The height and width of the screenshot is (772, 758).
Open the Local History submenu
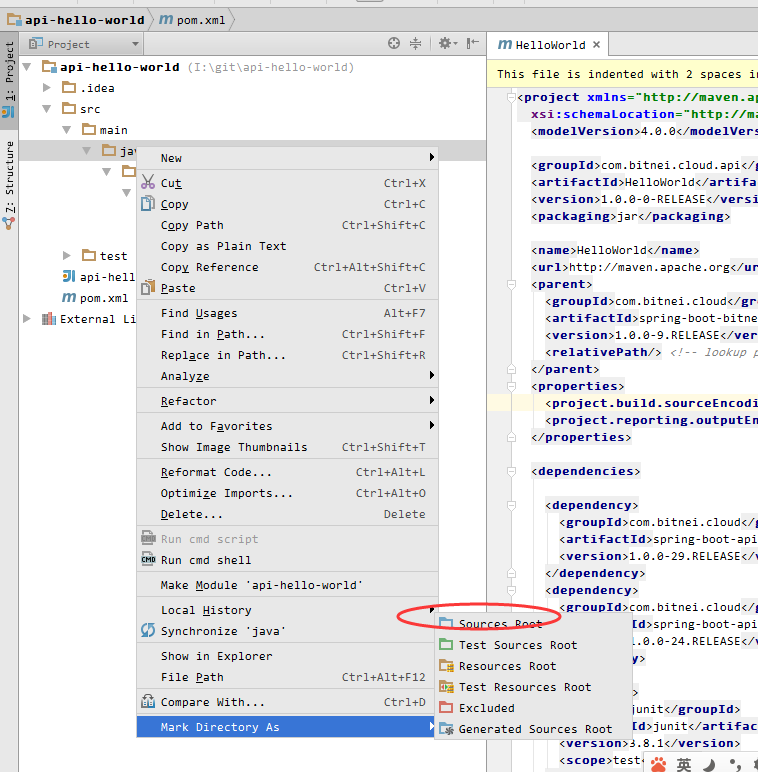coord(287,610)
